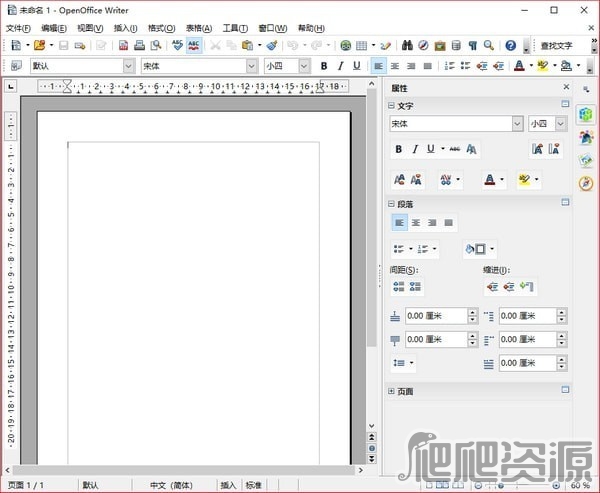
Task: Click the 标准 selection mode in status bar
Action: click(x=253, y=485)
